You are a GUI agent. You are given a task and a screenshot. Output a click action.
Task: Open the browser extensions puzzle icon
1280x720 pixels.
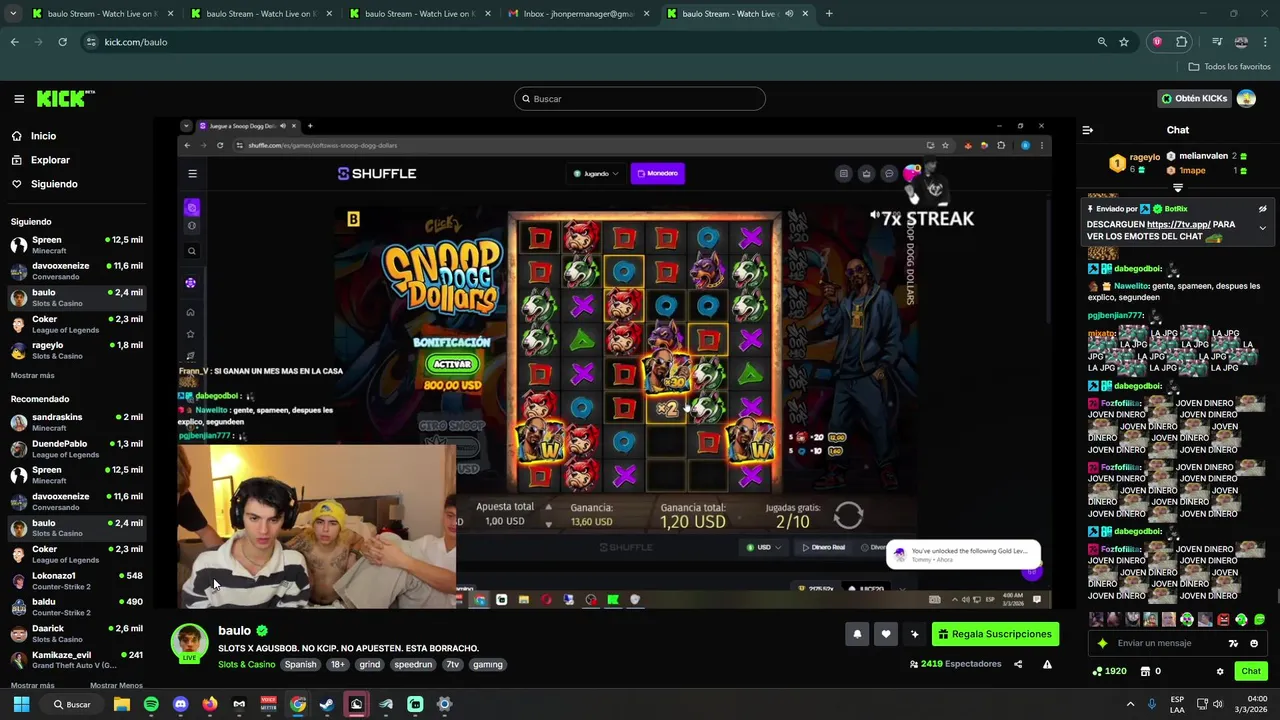tap(1182, 42)
